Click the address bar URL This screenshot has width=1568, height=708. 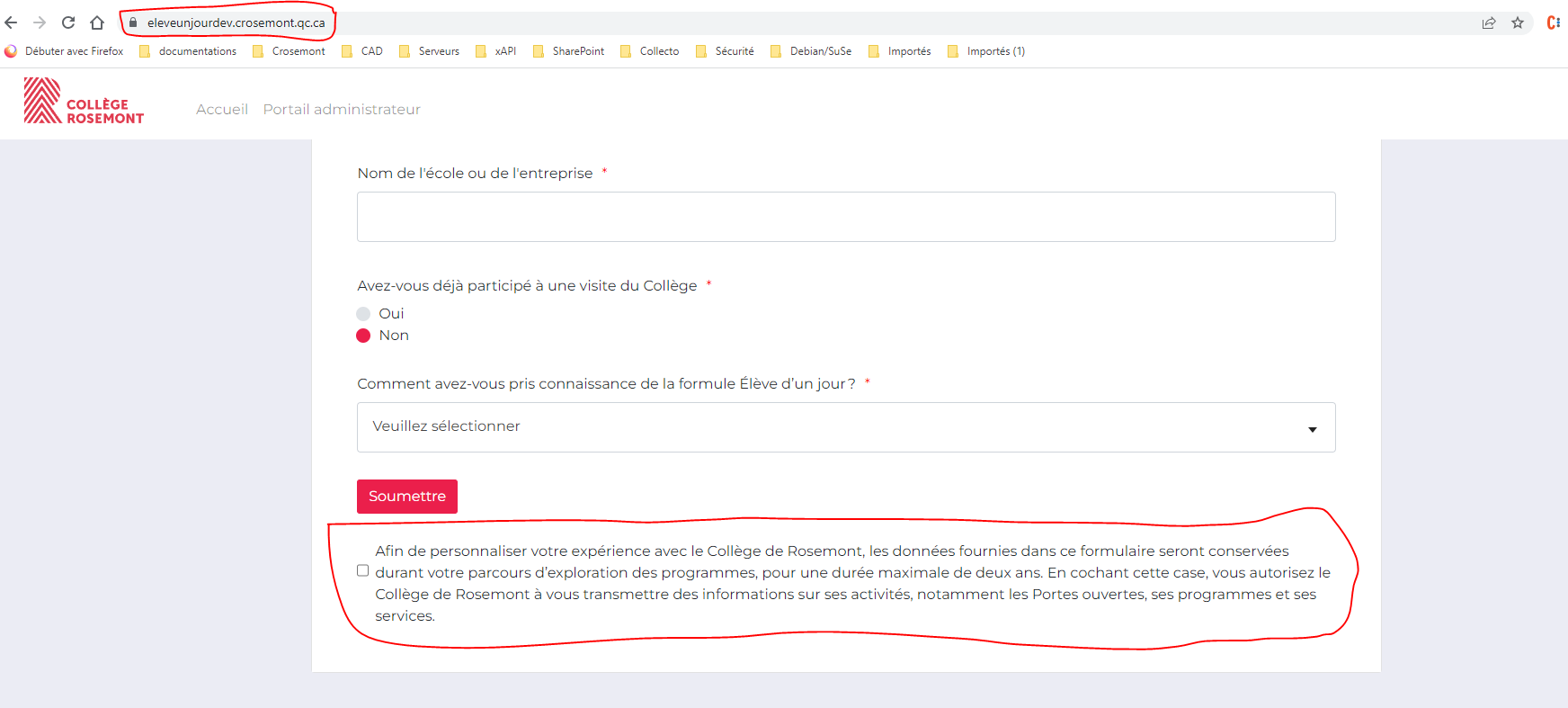click(x=236, y=22)
